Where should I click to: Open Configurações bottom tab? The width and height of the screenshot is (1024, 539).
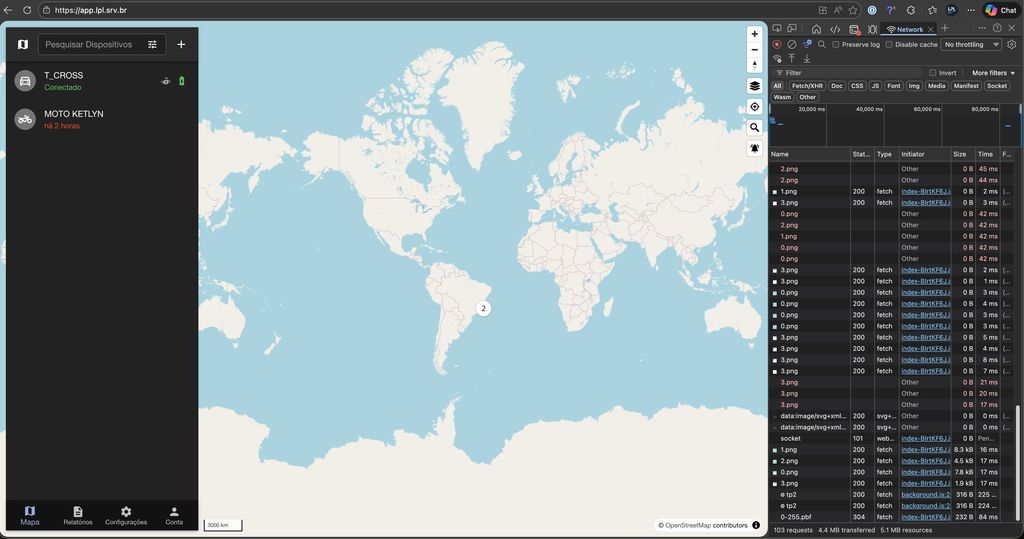point(126,515)
